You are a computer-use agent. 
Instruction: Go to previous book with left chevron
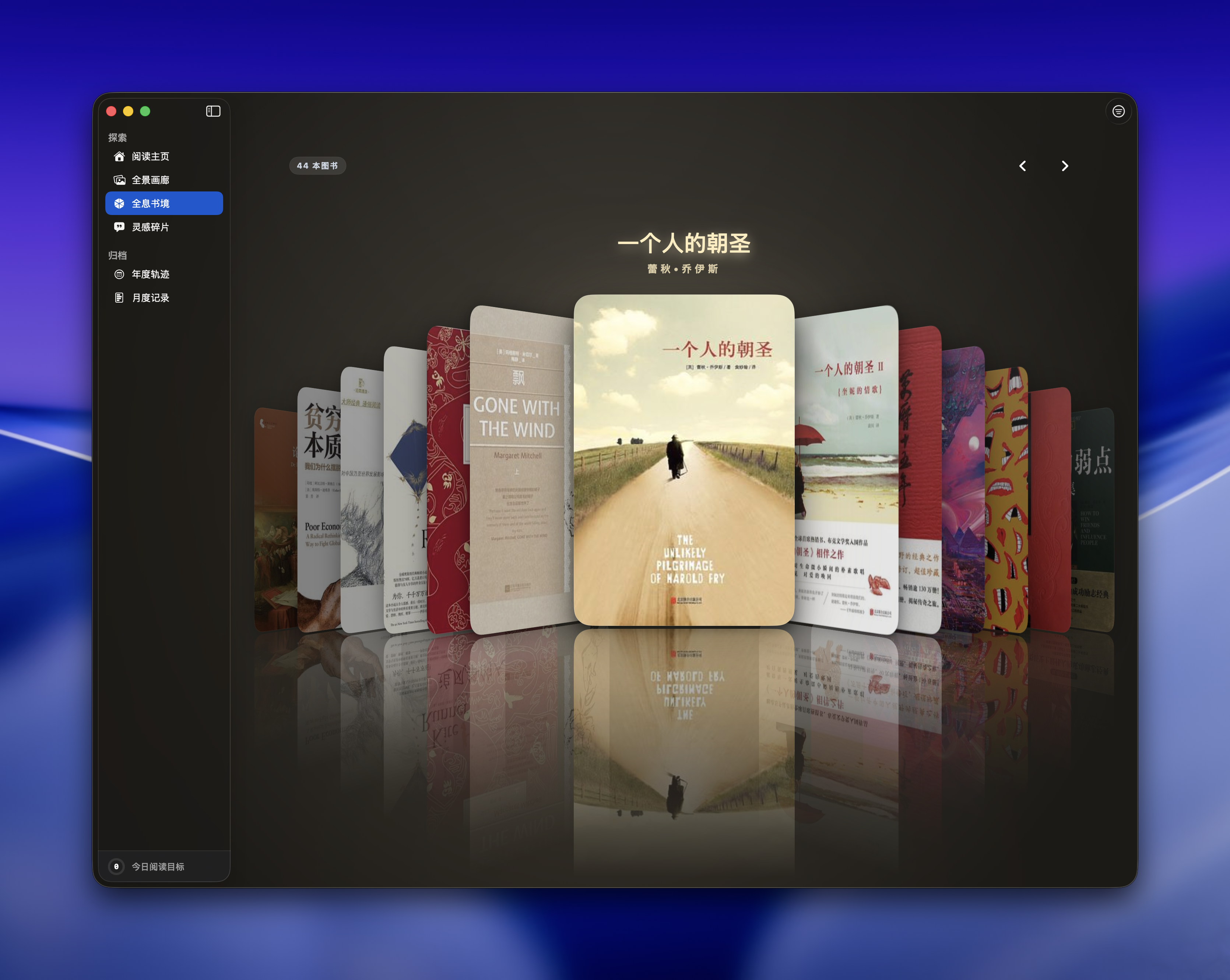pos(1022,166)
